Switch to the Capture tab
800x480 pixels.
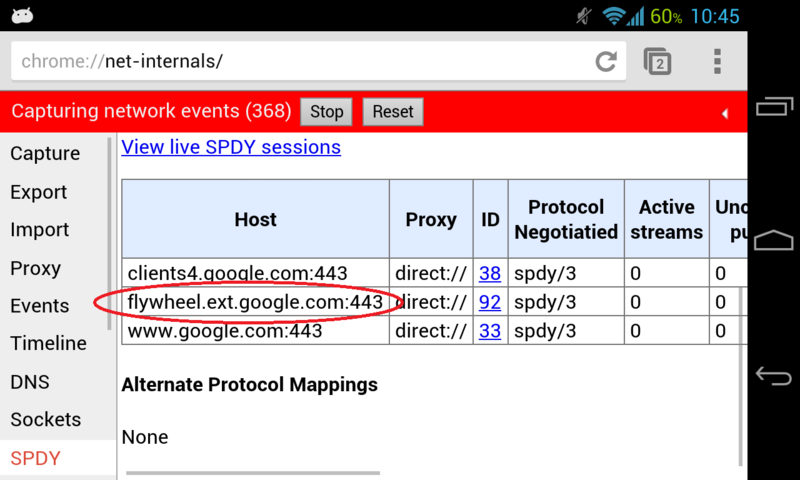point(45,153)
